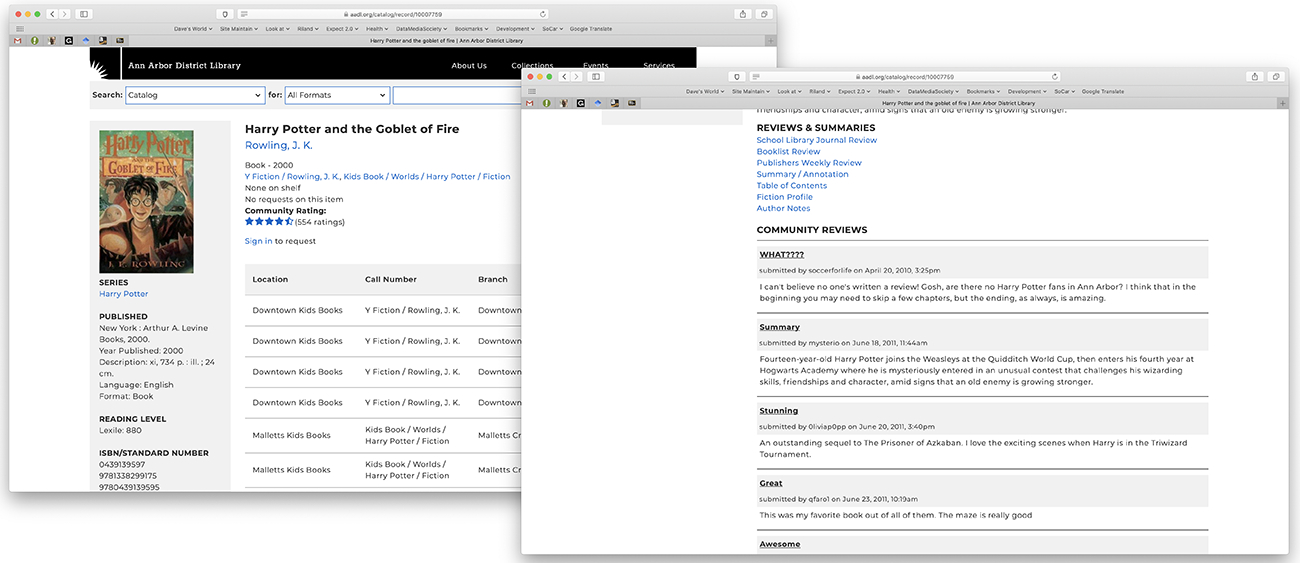
Task: Add a new tab in the left Safari window
Action: (770, 40)
